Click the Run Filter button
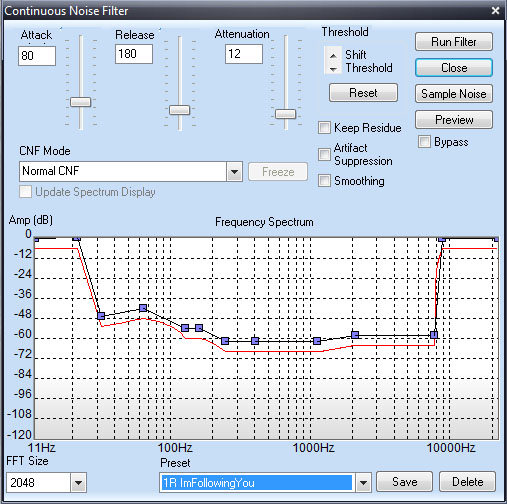 point(454,42)
